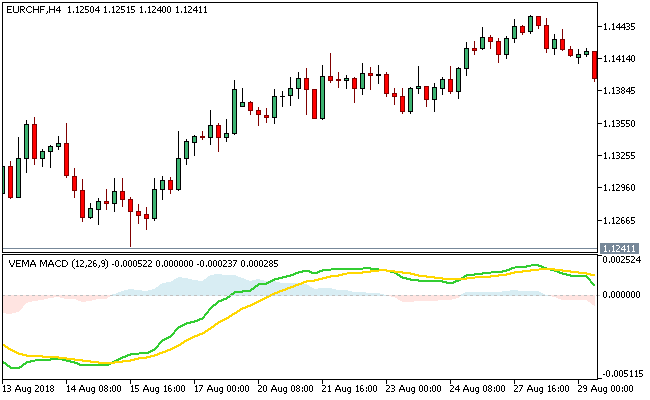
Task: Click the 1.12665 price axis label
Action: 621,220
